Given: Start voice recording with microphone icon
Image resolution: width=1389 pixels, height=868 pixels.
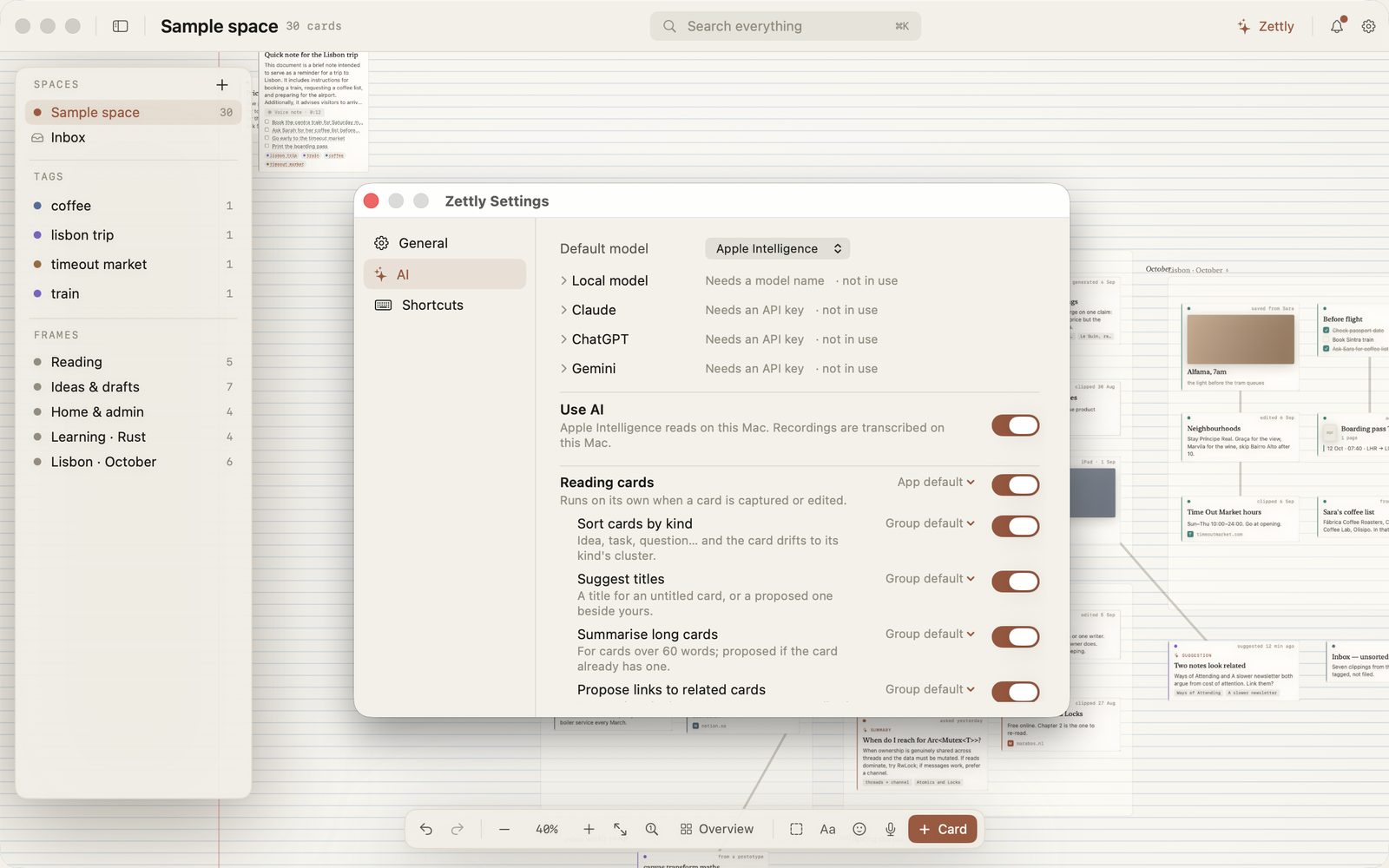Looking at the screenshot, I should [x=891, y=829].
